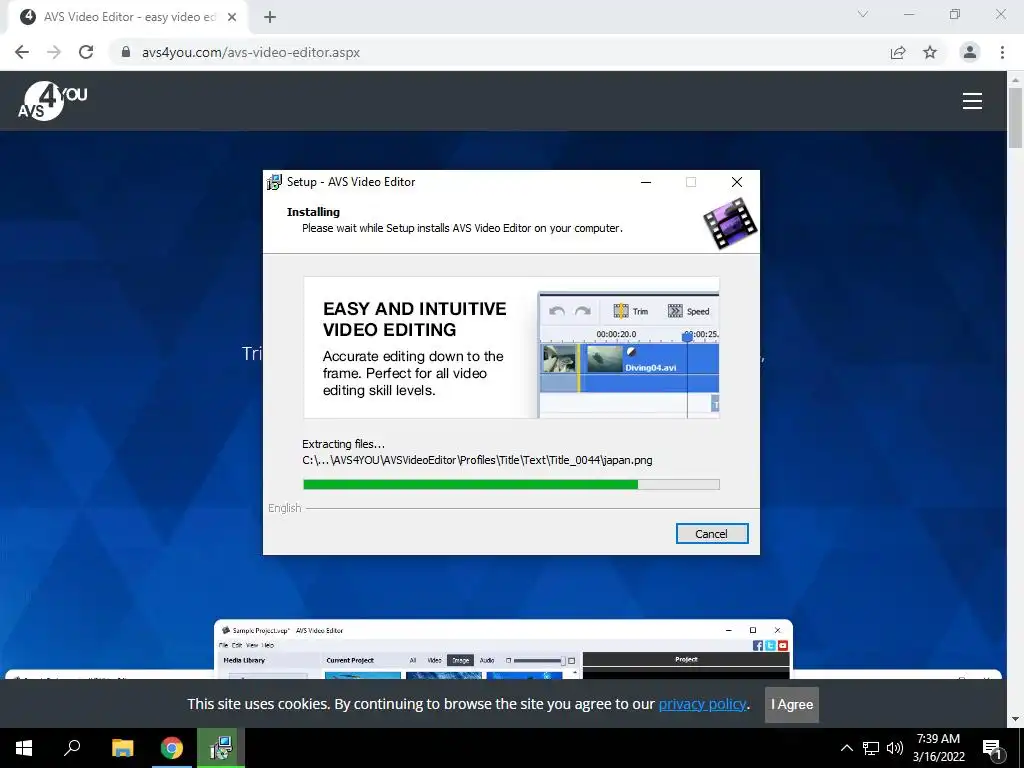Go forward in browser history

[54, 52]
